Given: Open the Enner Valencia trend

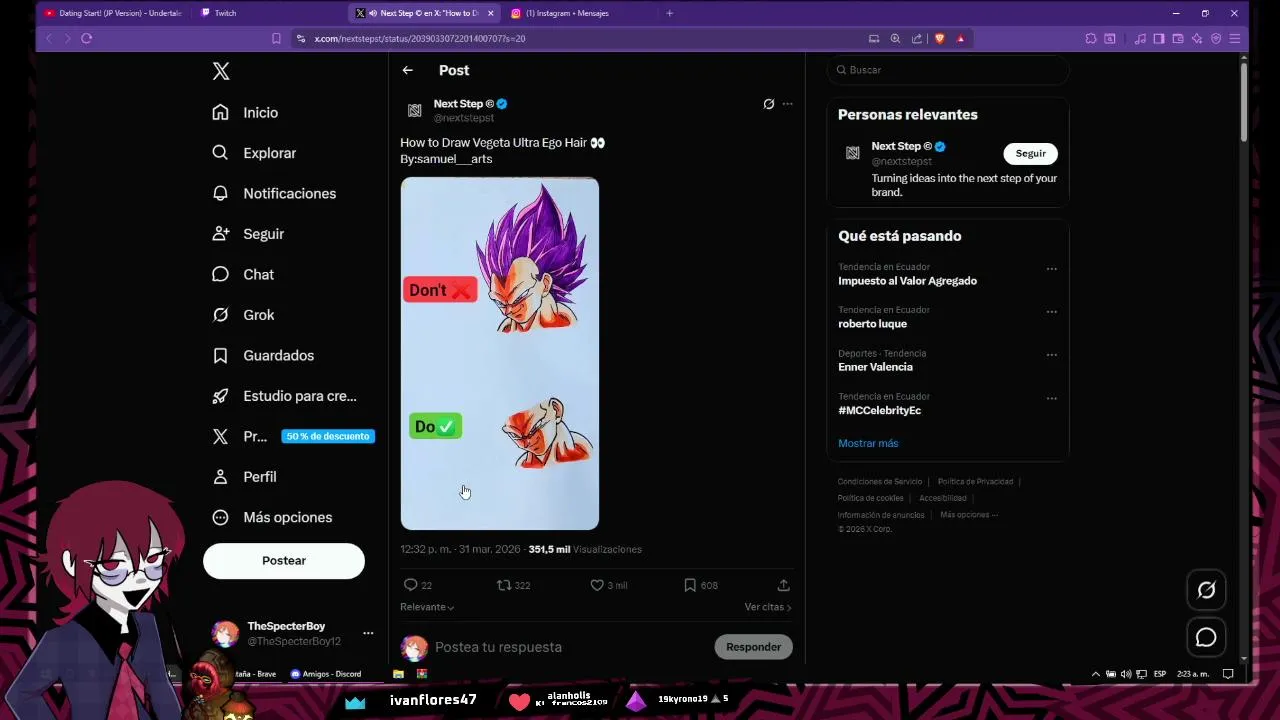Looking at the screenshot, I should 875,367.
